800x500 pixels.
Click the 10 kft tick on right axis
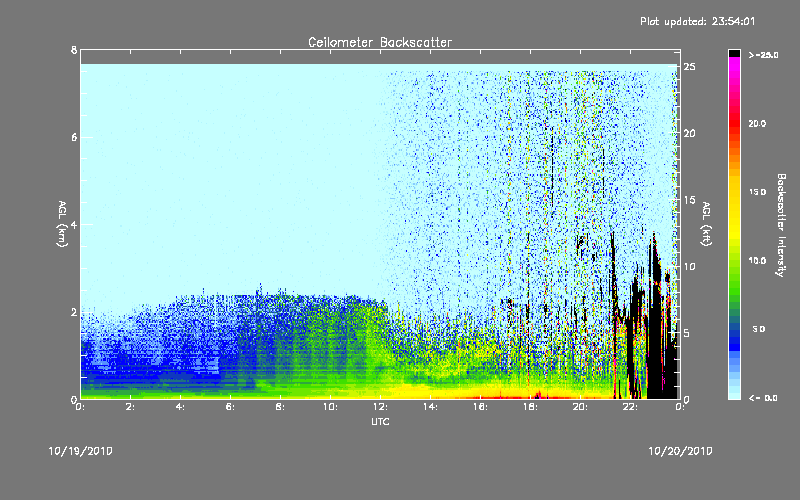(689, 266)
